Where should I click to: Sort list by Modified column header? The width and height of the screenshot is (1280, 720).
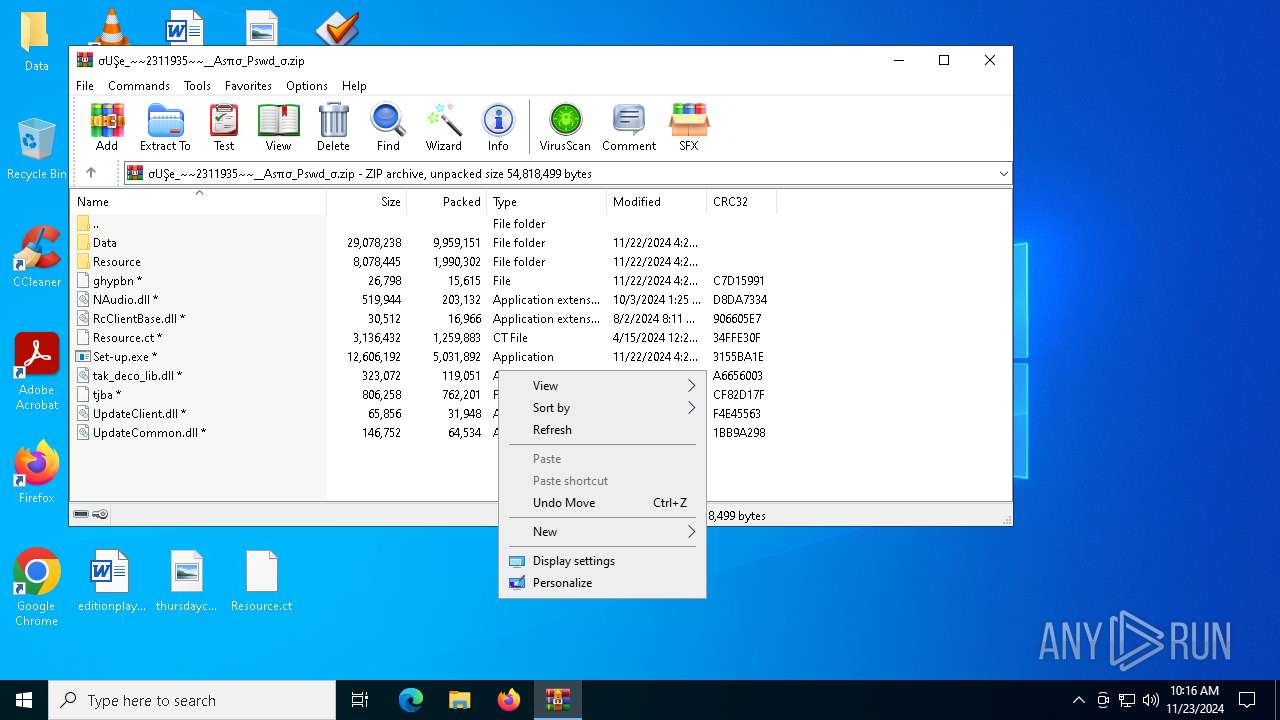coord(657,202)
